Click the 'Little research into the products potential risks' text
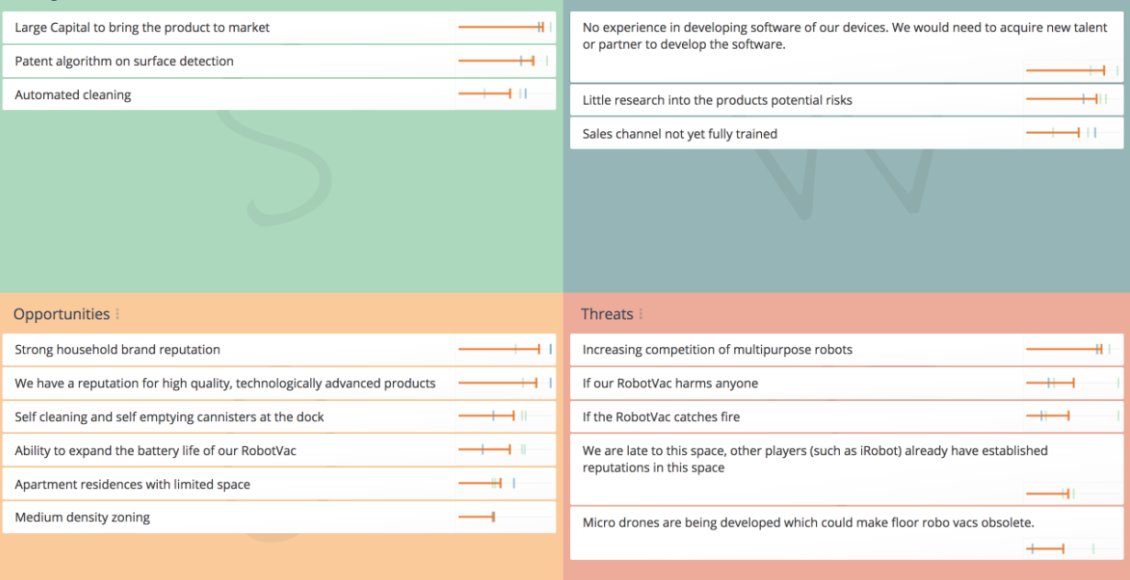Viewport: 1130px width, 580px height. pyautogui.click(x=717, y=100)
